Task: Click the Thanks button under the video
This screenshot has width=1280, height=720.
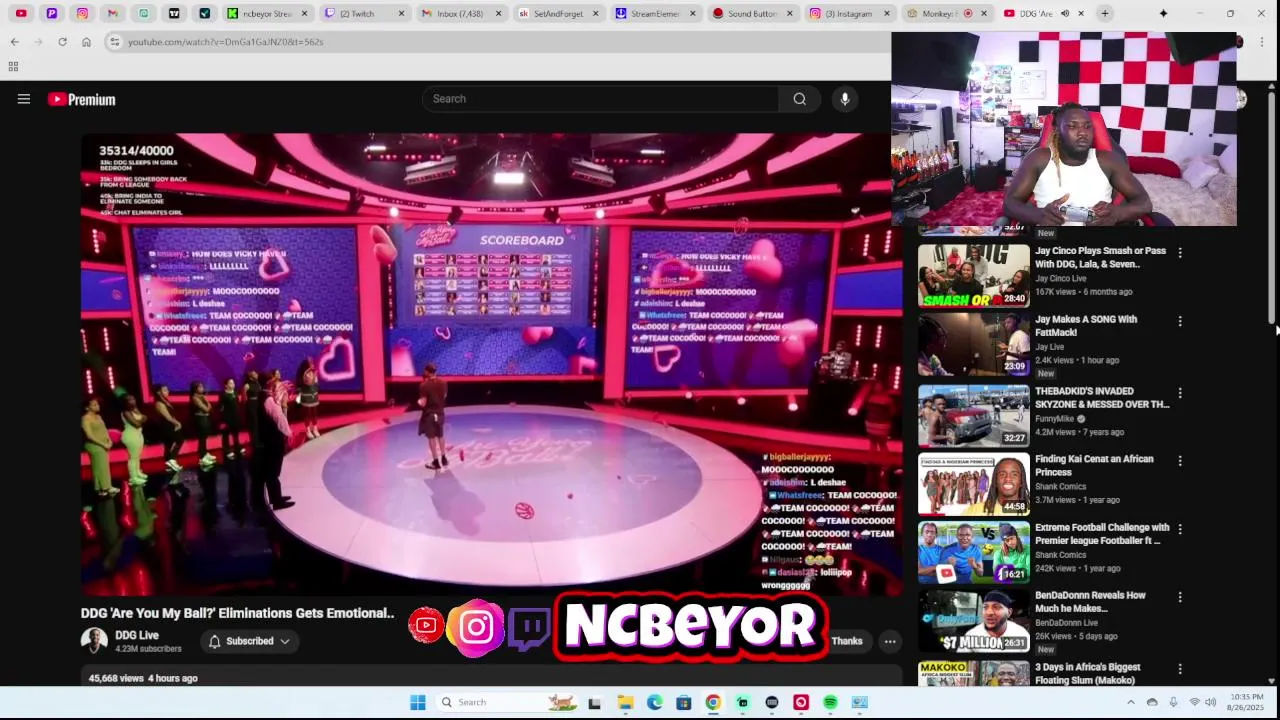Action: (x=846, y=641)
